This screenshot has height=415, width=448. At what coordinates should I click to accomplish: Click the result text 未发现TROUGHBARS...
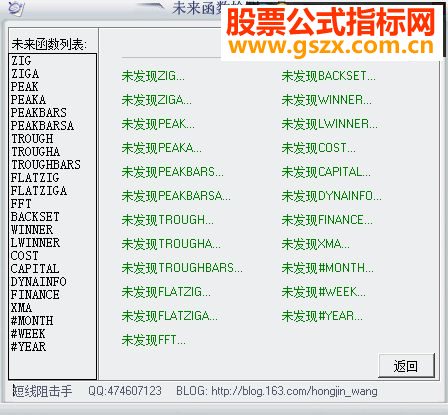pyautogui.click(x=182, y=268)
